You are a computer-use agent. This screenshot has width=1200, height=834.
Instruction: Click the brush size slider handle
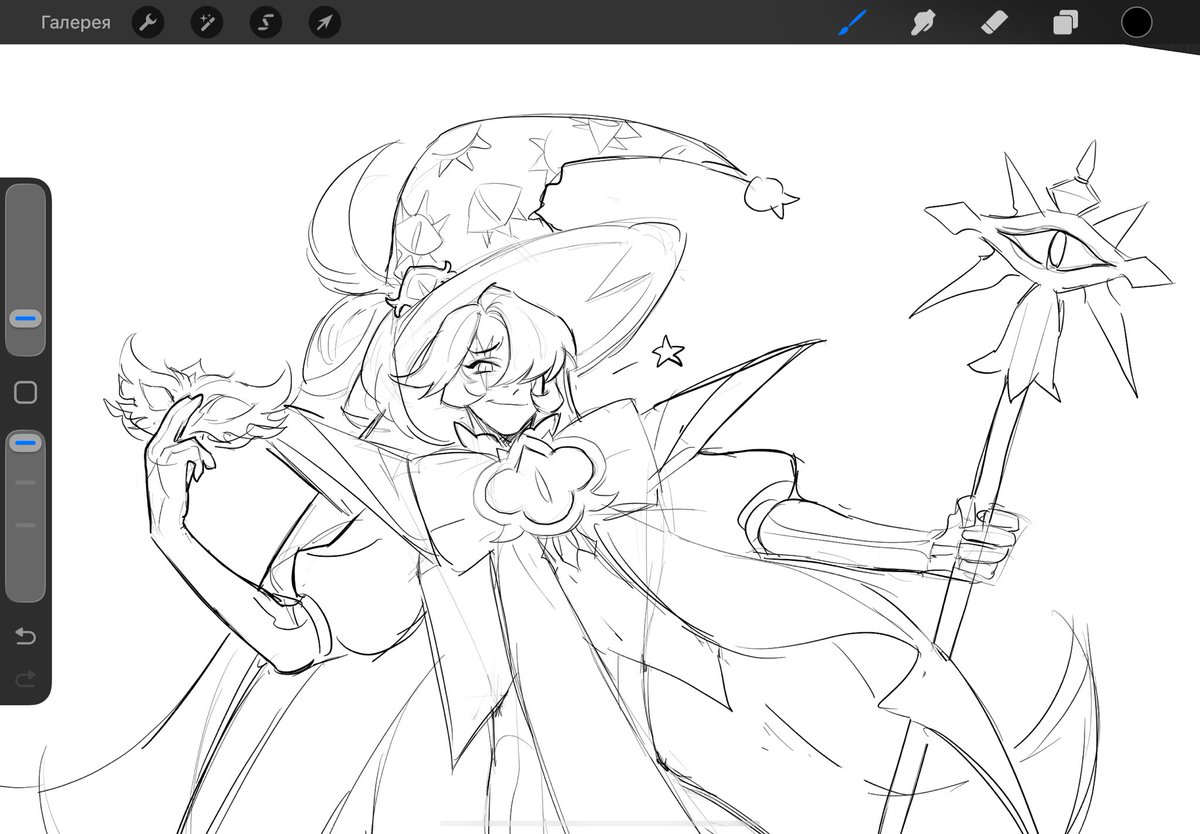coord(26,319)
